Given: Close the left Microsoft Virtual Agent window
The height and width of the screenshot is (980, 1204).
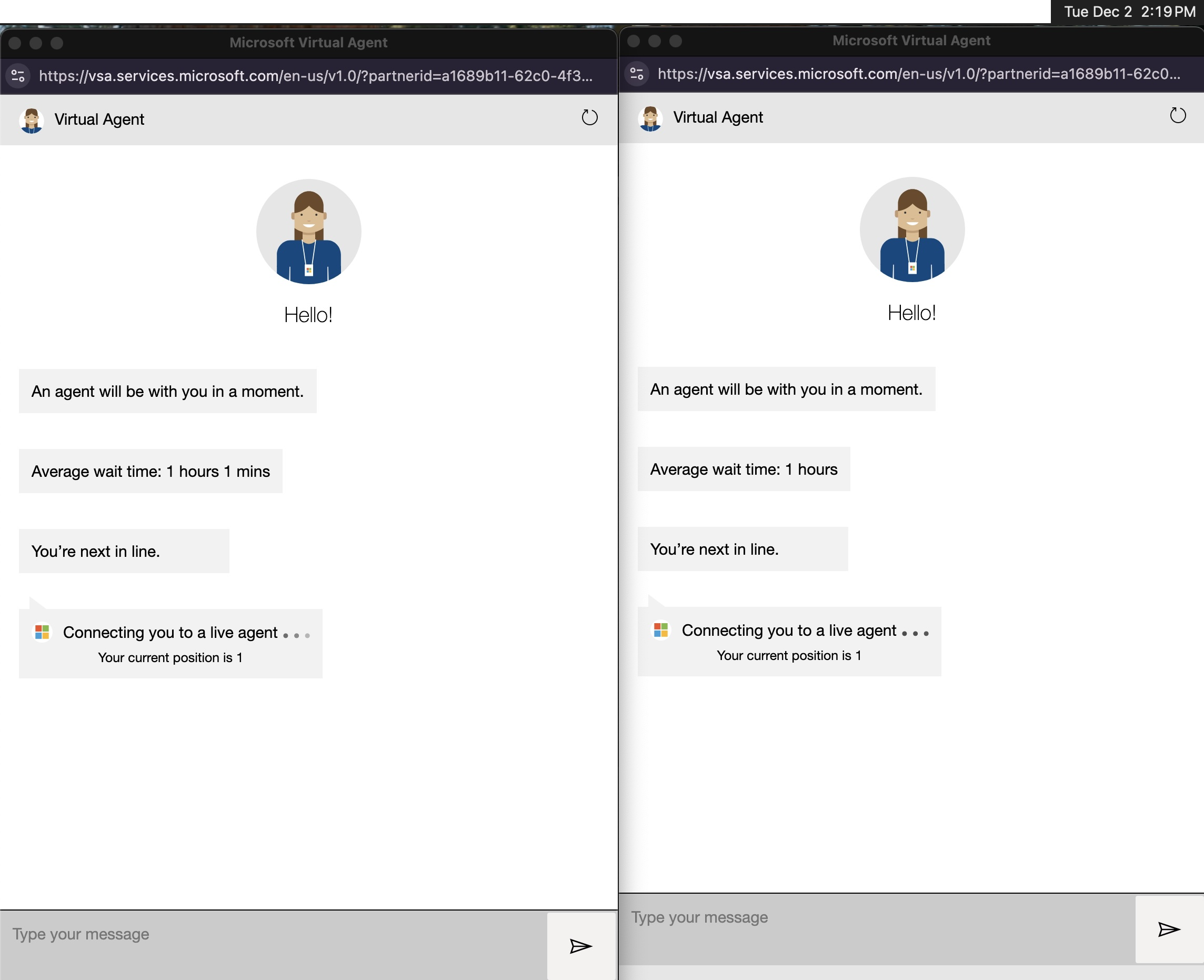Looking at the screenshot, I should click(15, 43).
